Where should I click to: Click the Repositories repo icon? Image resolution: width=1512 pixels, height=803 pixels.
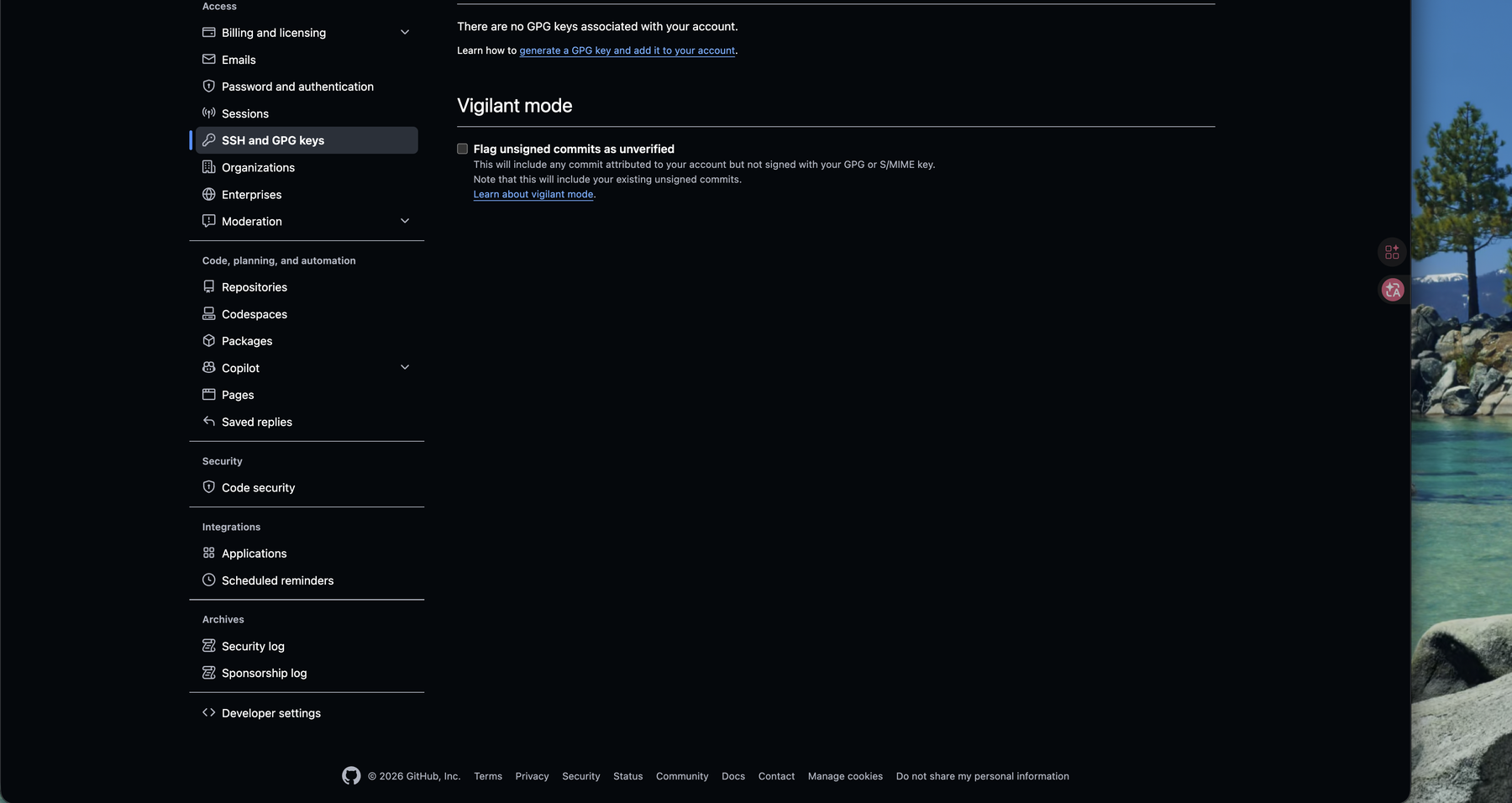pos(208,286)
